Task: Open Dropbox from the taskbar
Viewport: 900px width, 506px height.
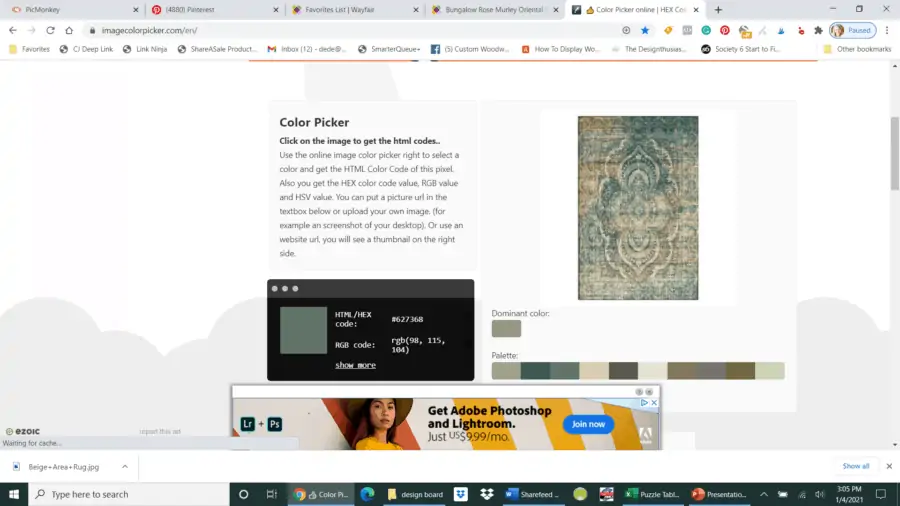Action: [486, 494]
